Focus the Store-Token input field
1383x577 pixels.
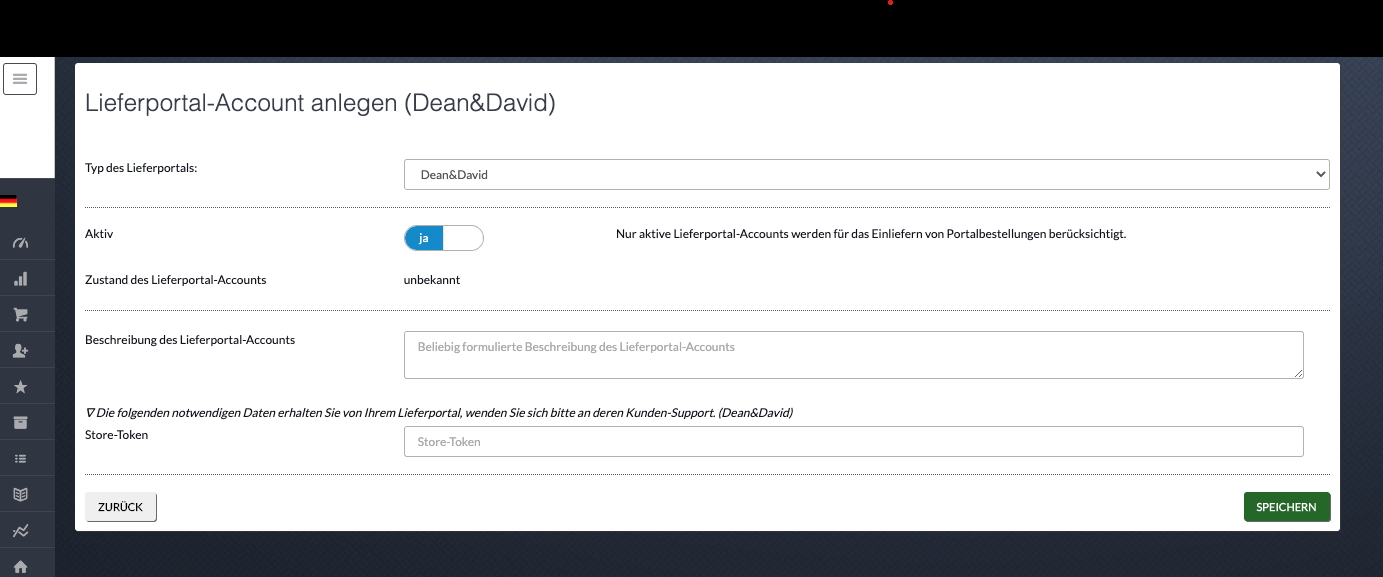[854, 441]
